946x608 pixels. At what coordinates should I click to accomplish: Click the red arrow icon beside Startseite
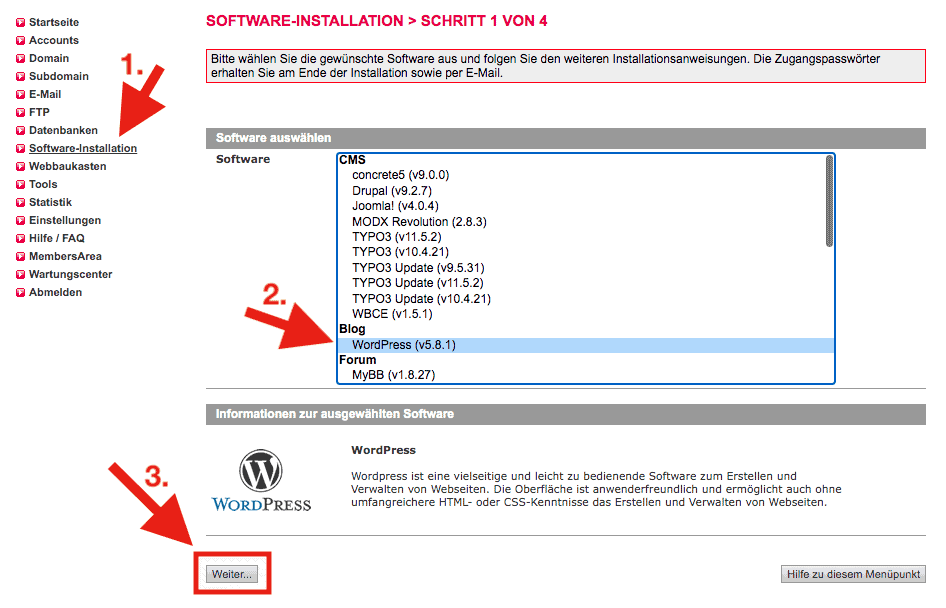21,23
